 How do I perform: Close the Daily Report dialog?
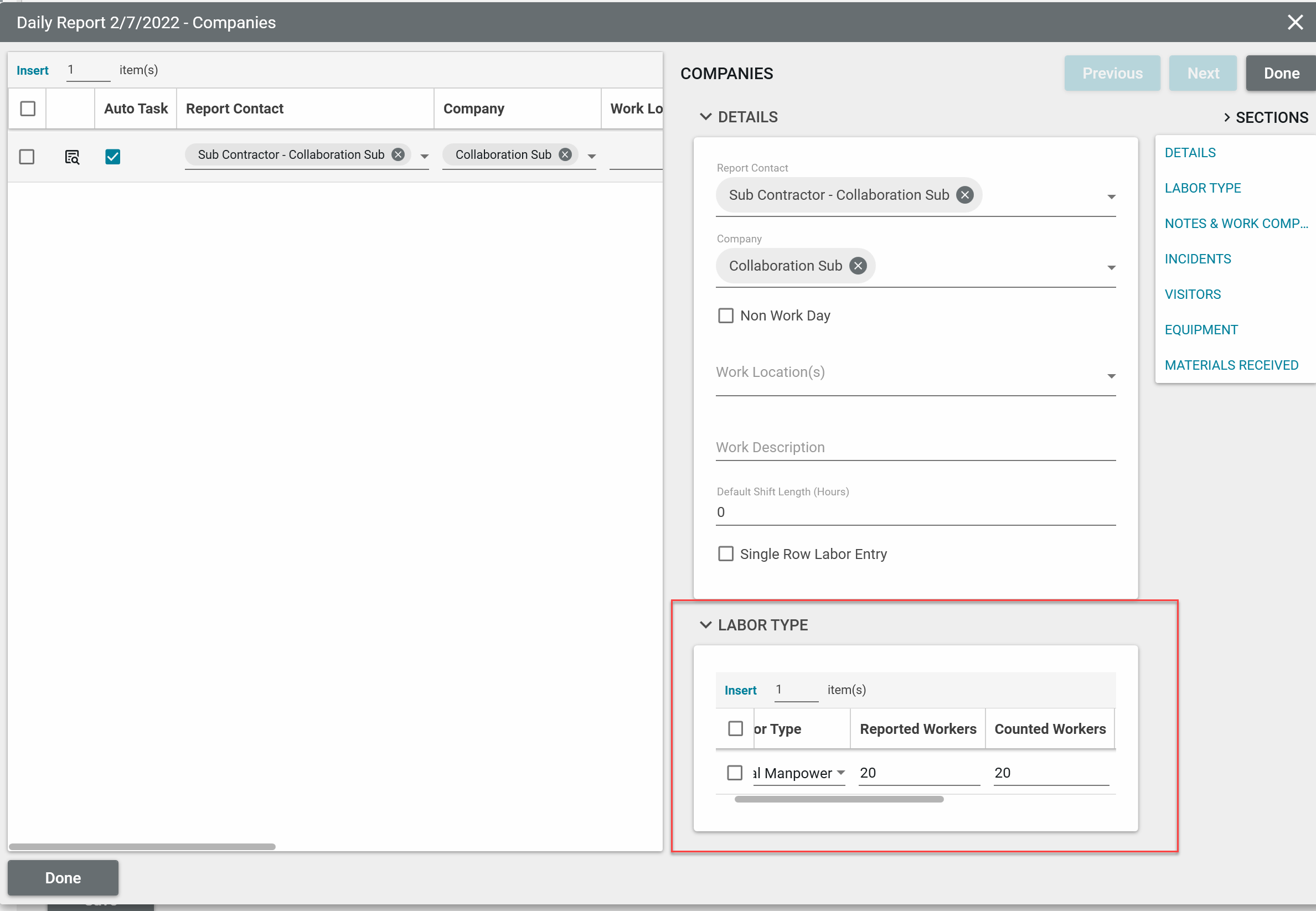[1295, 22]
